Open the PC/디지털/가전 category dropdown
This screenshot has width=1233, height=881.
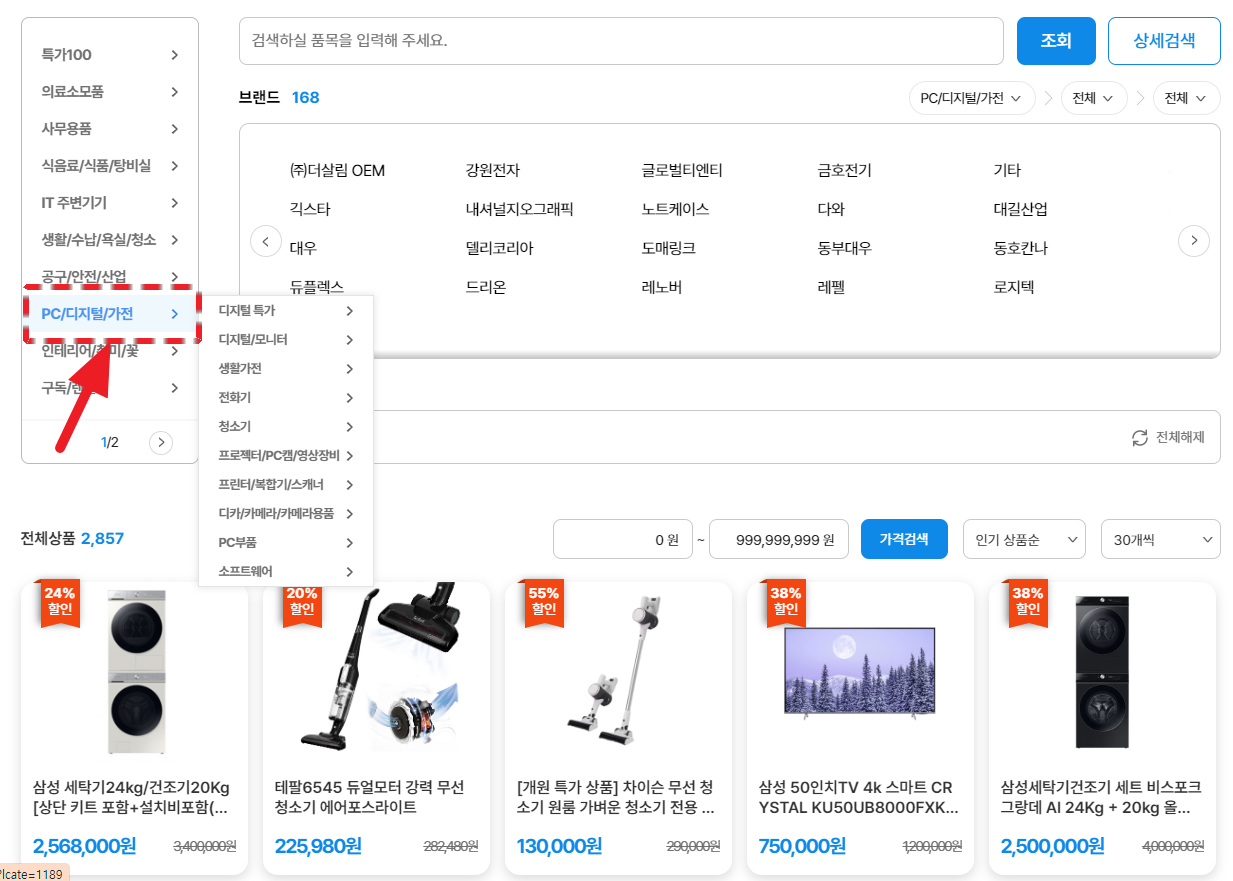(970, 98)
